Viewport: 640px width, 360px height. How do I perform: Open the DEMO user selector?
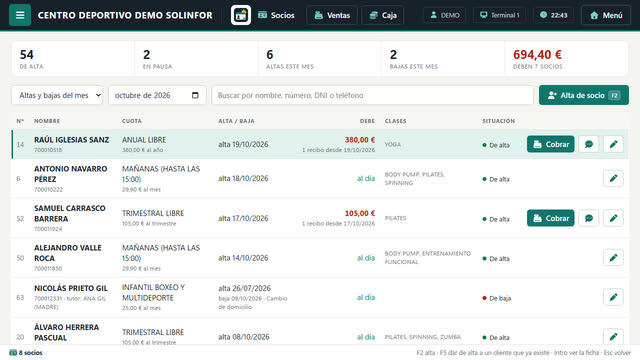coord(444,15)
